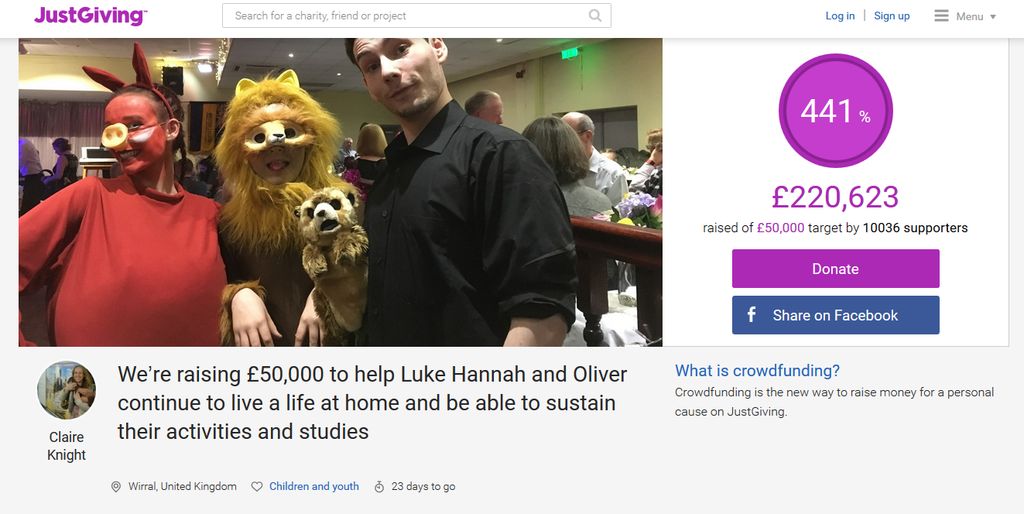Click the heart category icon
The width and height of the screenshot is (1024, 514).
coord(257,487)
